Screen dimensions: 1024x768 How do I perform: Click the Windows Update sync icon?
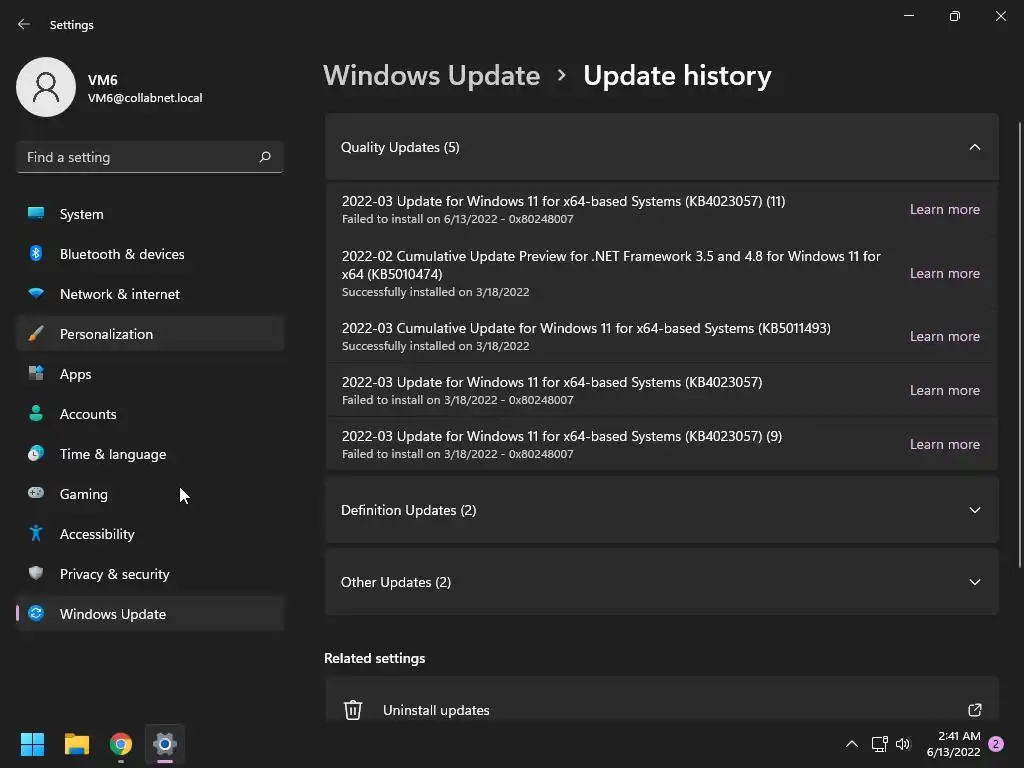(x=36, y=613)
